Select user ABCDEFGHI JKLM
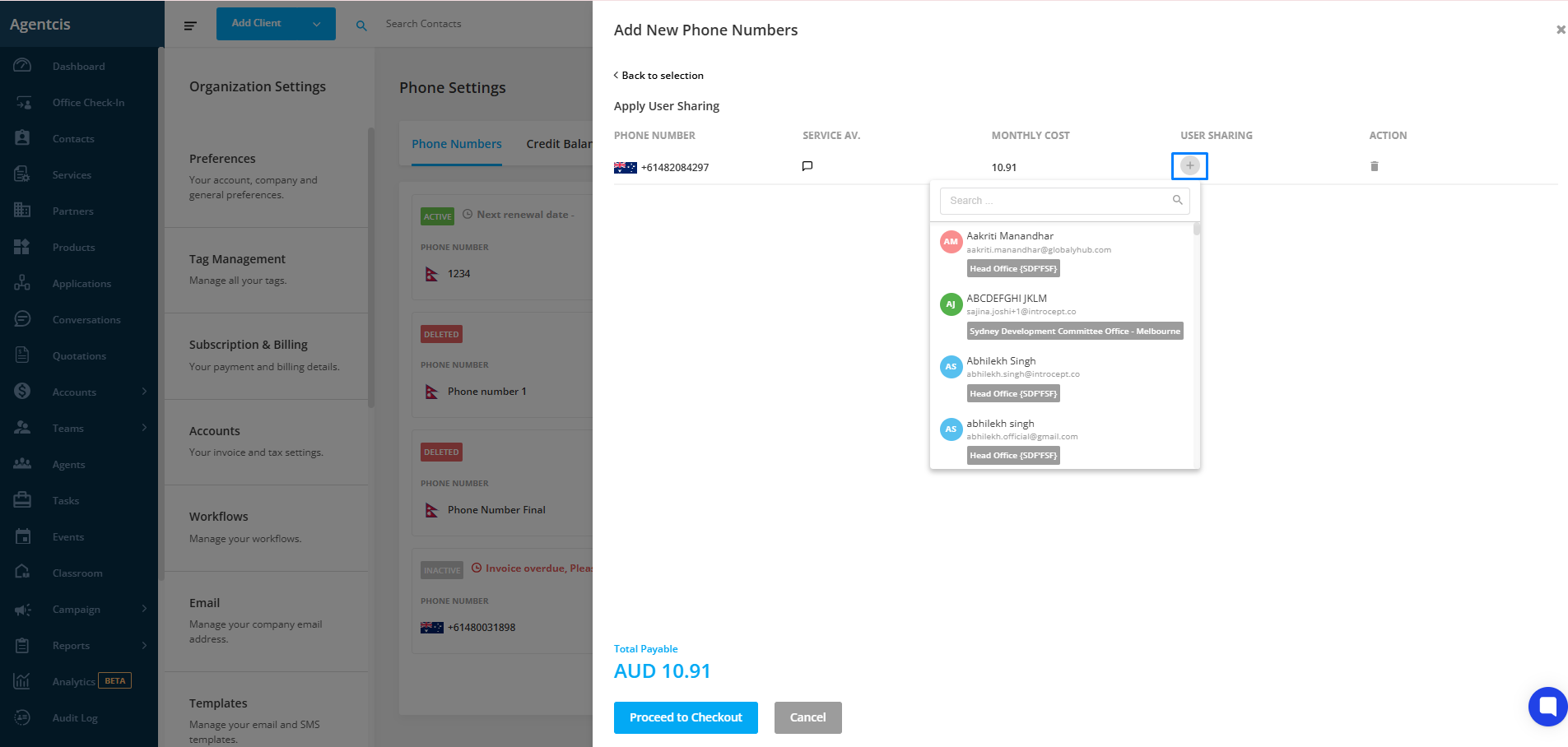Viewport: 1568px width, 747px height. click(1062, 315)
